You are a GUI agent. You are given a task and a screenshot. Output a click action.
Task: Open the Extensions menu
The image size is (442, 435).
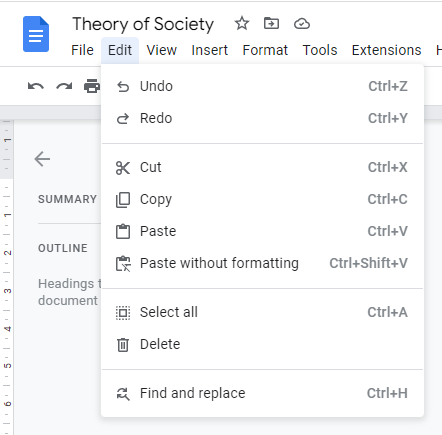click(386, 50)
